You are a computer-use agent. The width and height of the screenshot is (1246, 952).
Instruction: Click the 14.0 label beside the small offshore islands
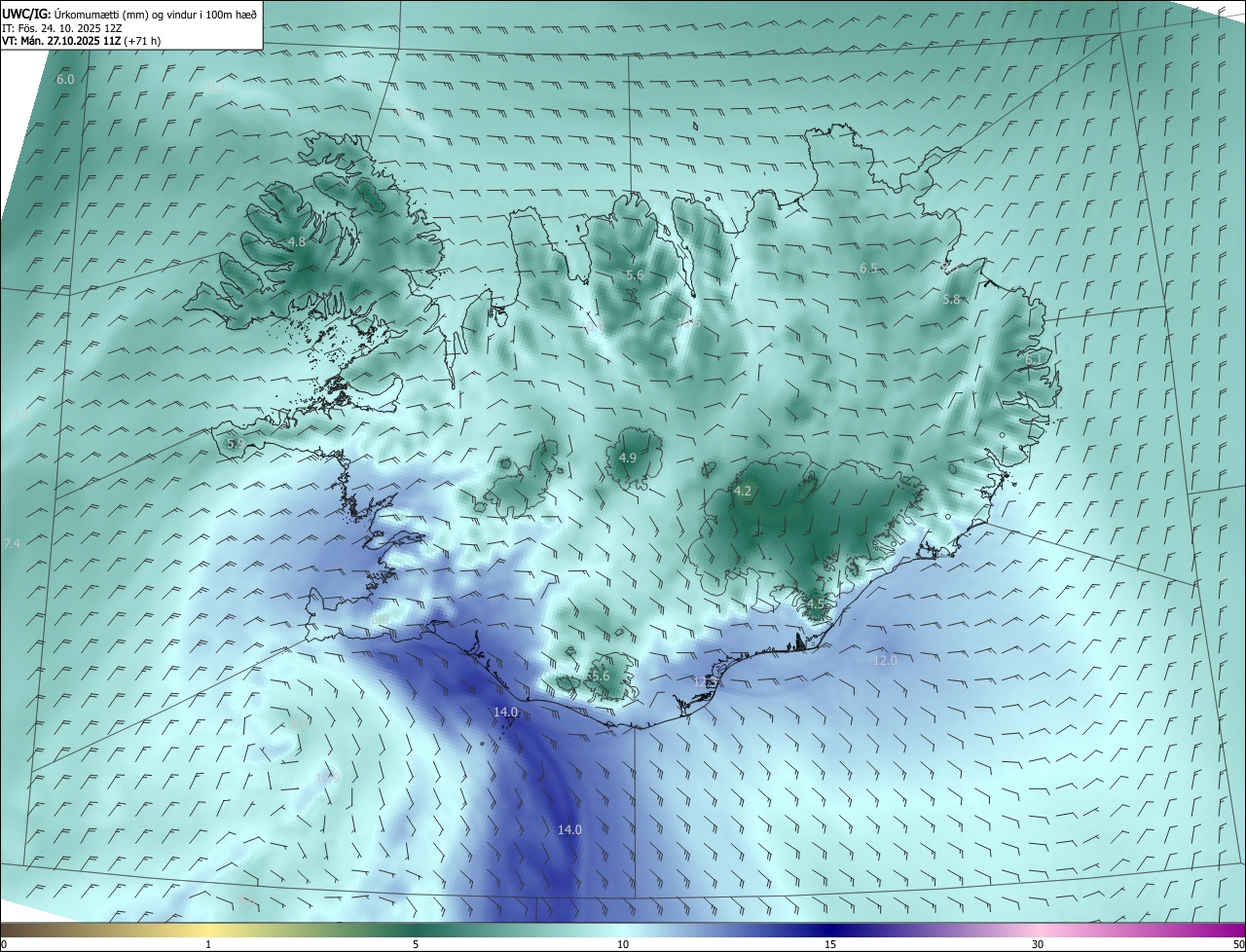(x=505, y=713)
